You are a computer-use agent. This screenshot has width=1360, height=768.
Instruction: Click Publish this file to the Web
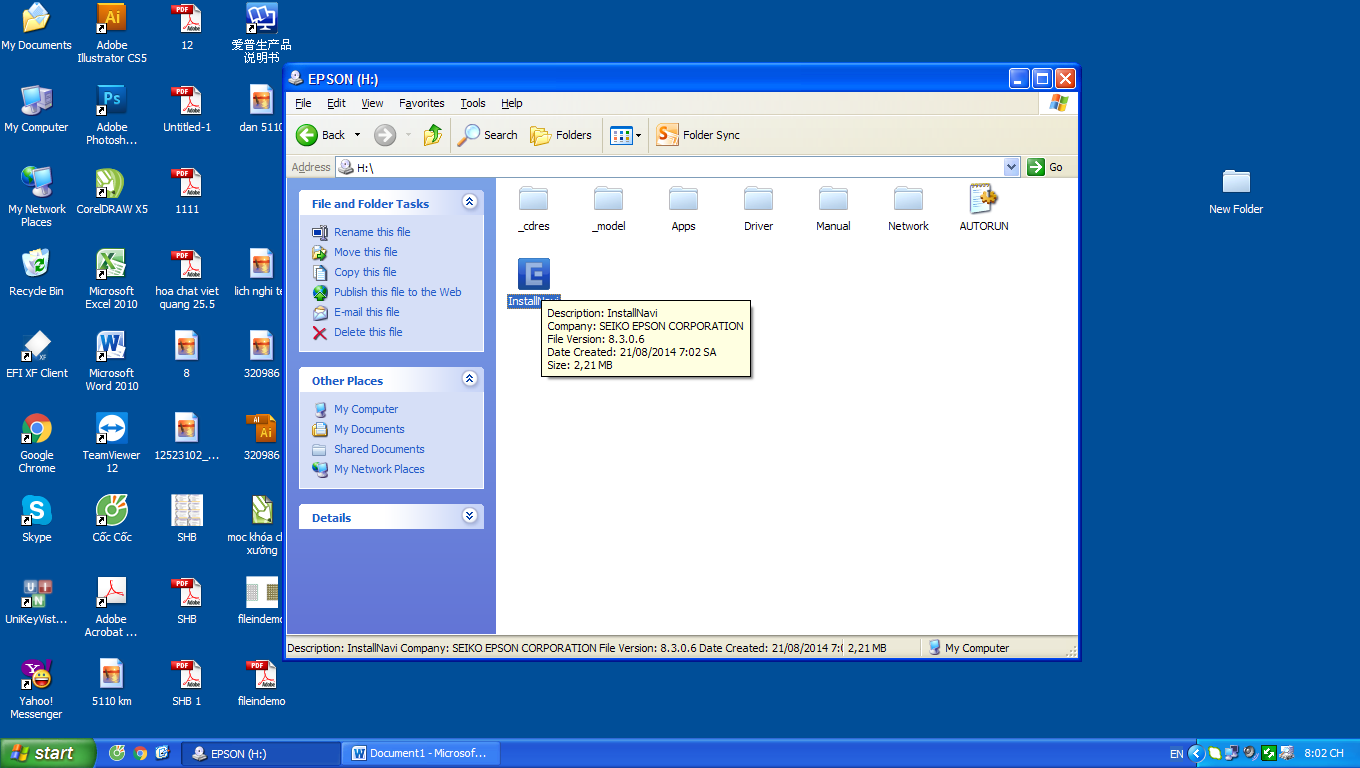tap(398, 292)
